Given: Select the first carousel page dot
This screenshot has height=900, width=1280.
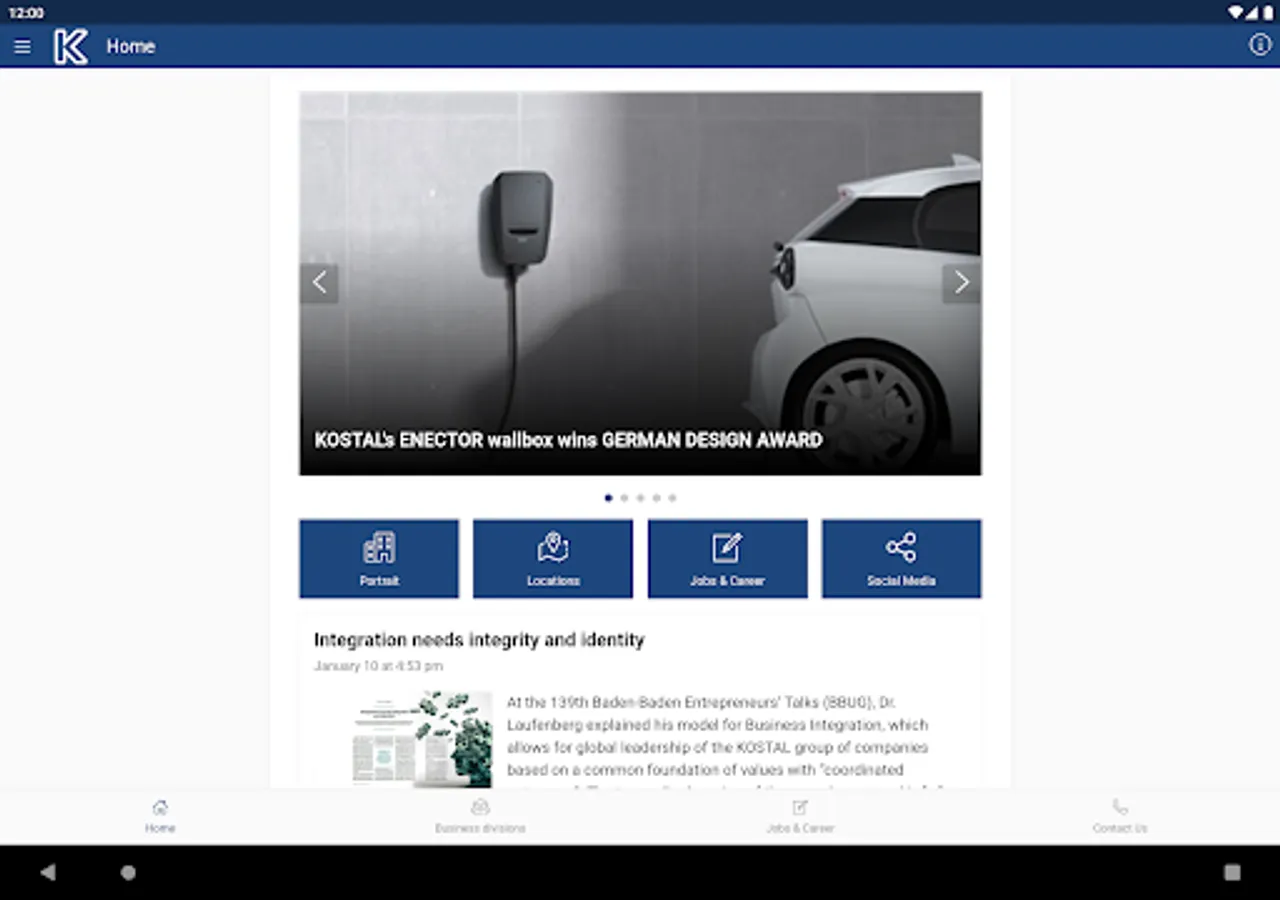Looking at the screenshot, I should click(x=608, y=497).
